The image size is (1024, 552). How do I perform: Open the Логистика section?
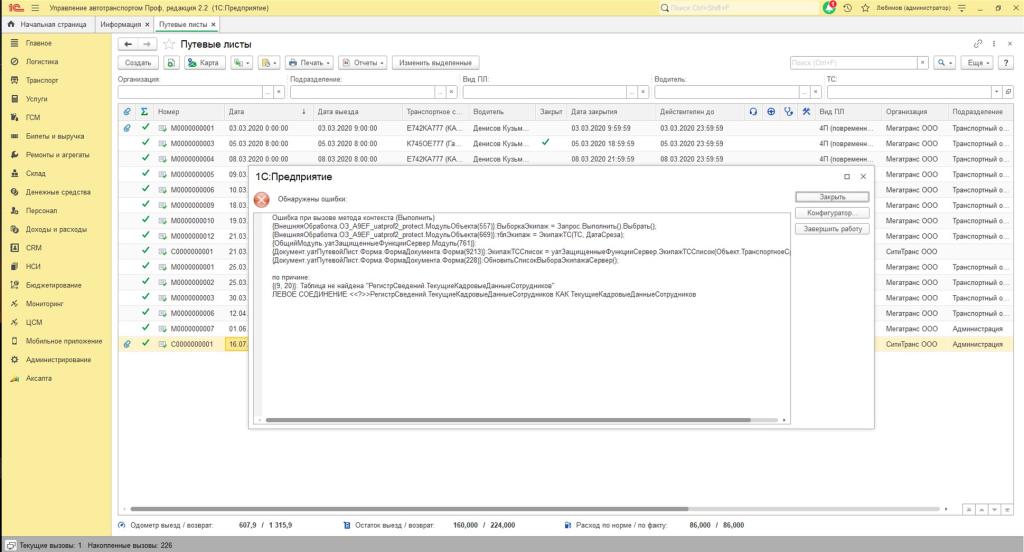42,61
